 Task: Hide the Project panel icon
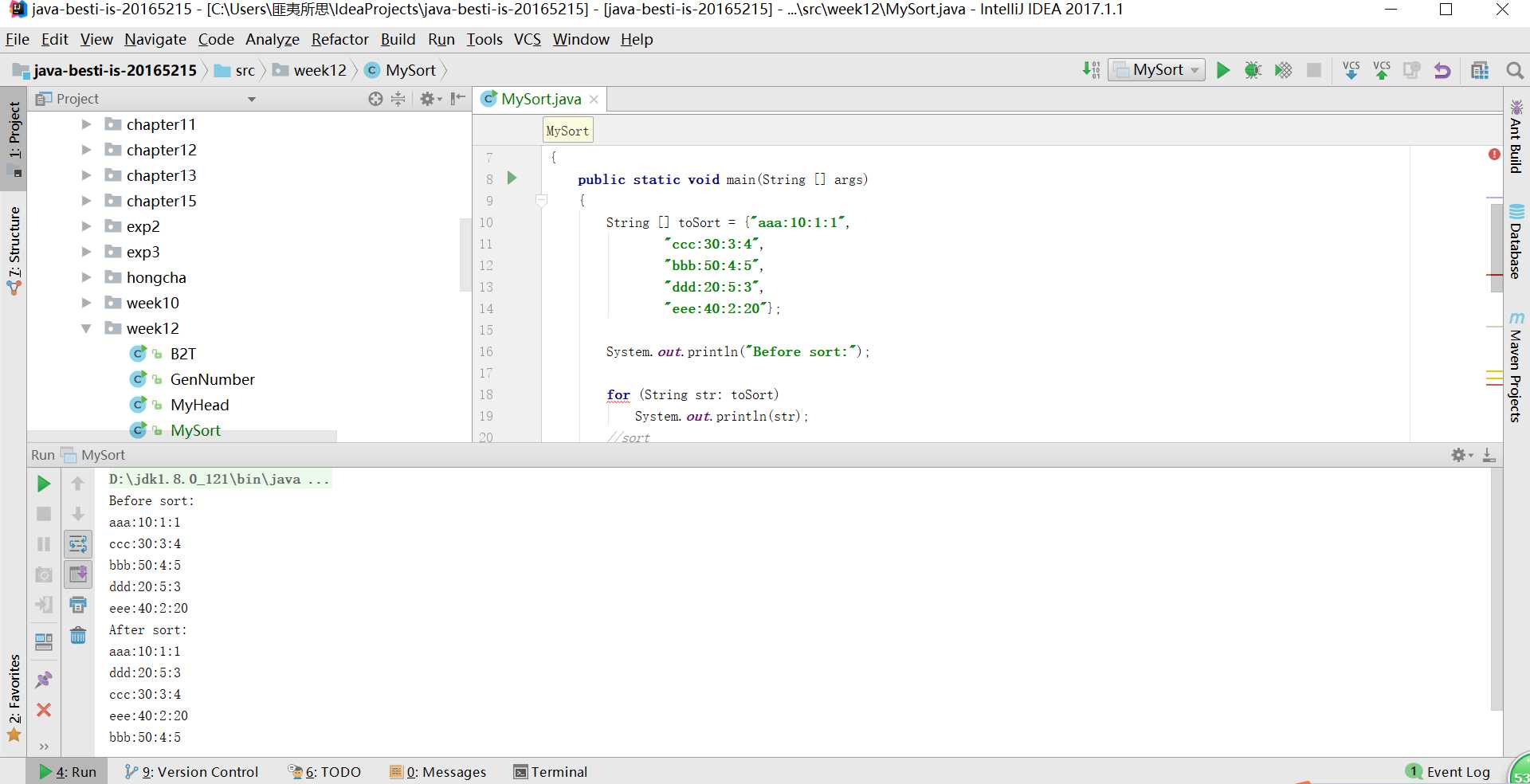[x=457, y=99]
